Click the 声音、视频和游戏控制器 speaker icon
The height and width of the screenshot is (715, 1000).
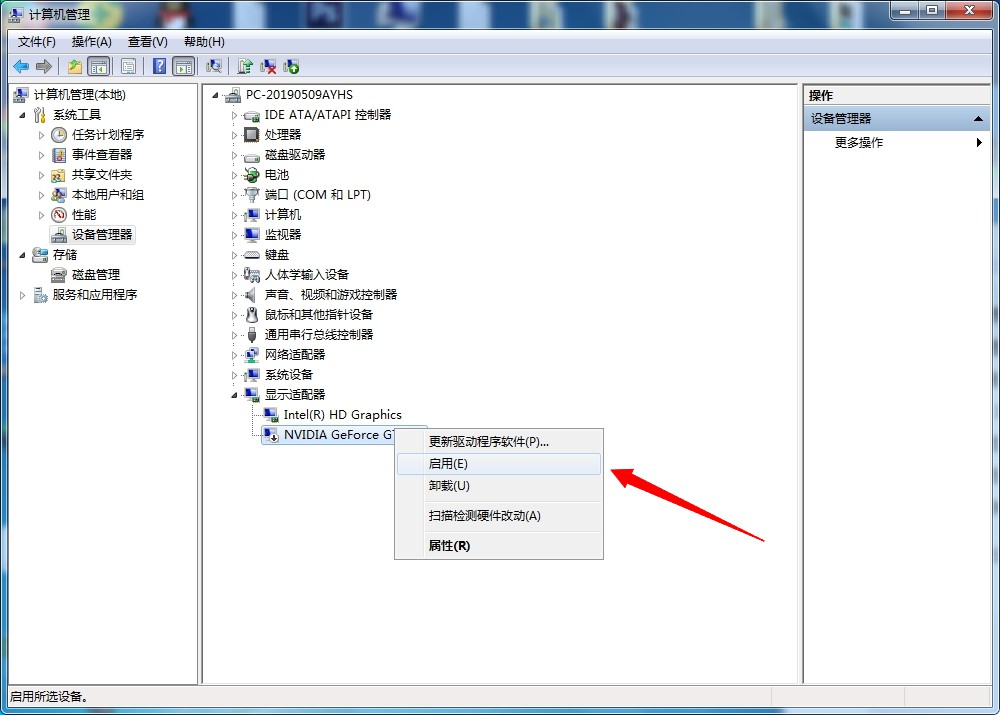click(251, 295)
